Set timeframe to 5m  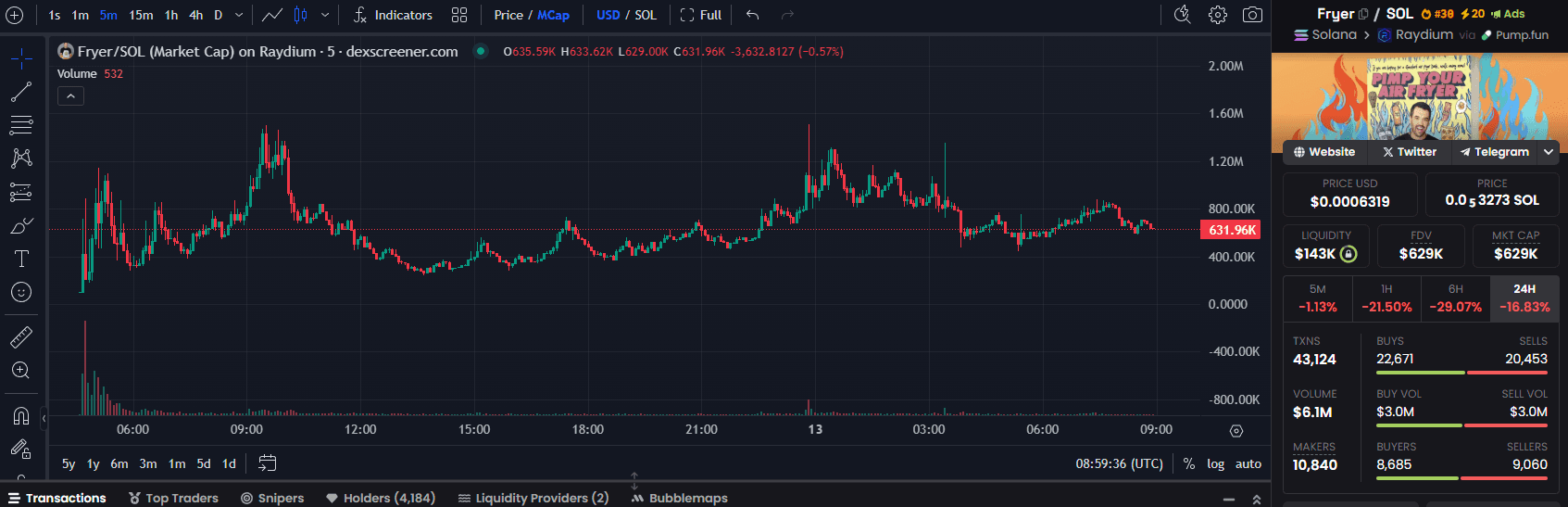click(x=108, y=15)
